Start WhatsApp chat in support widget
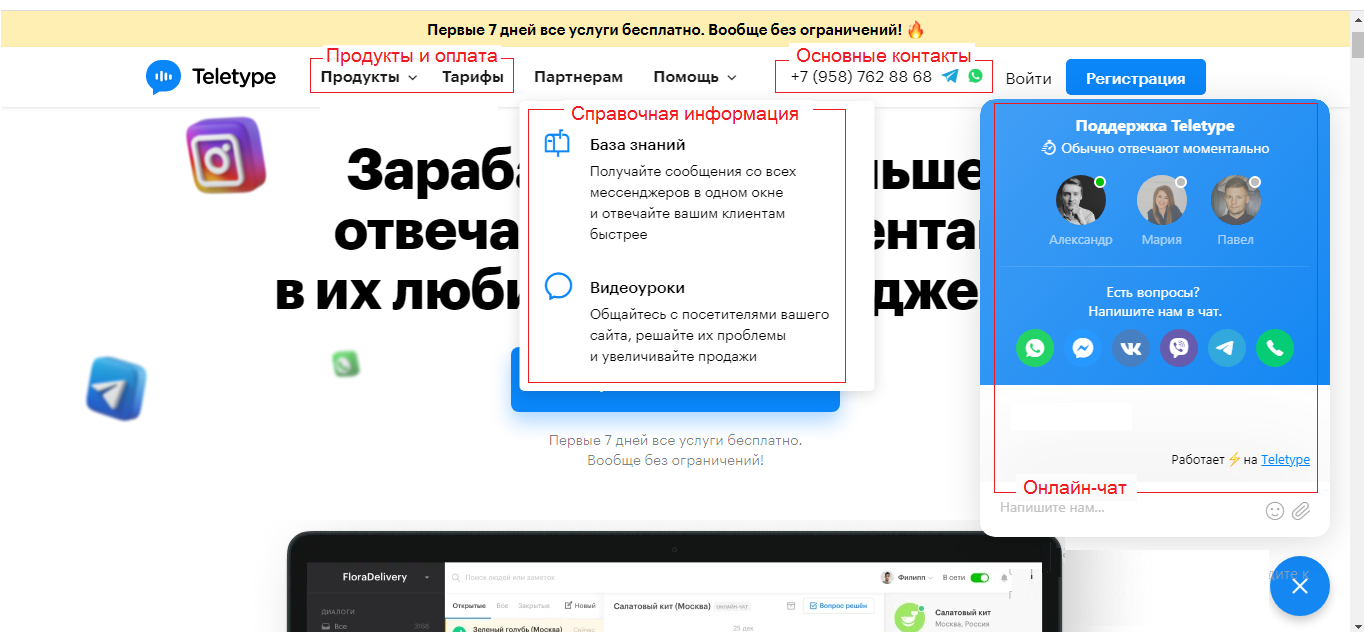This screenshot has width=1364, height=632. [x=1035, y=348]
